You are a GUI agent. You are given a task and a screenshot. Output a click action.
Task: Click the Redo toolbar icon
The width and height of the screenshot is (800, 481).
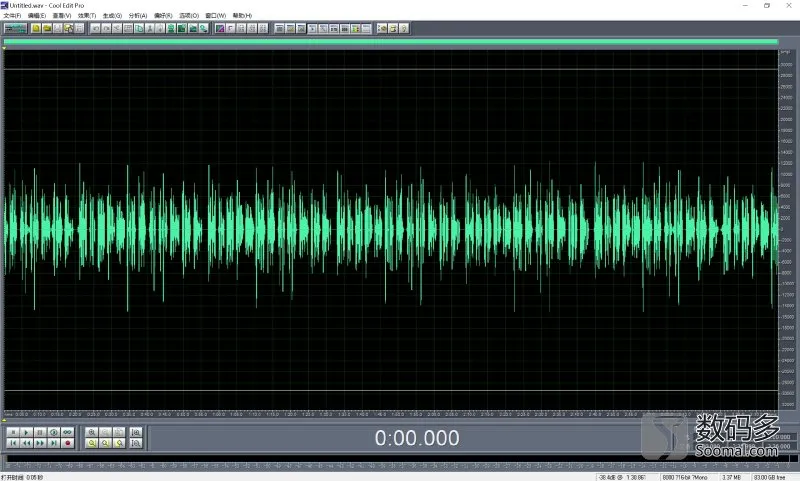pyautogui.click(x=106, y=29)
